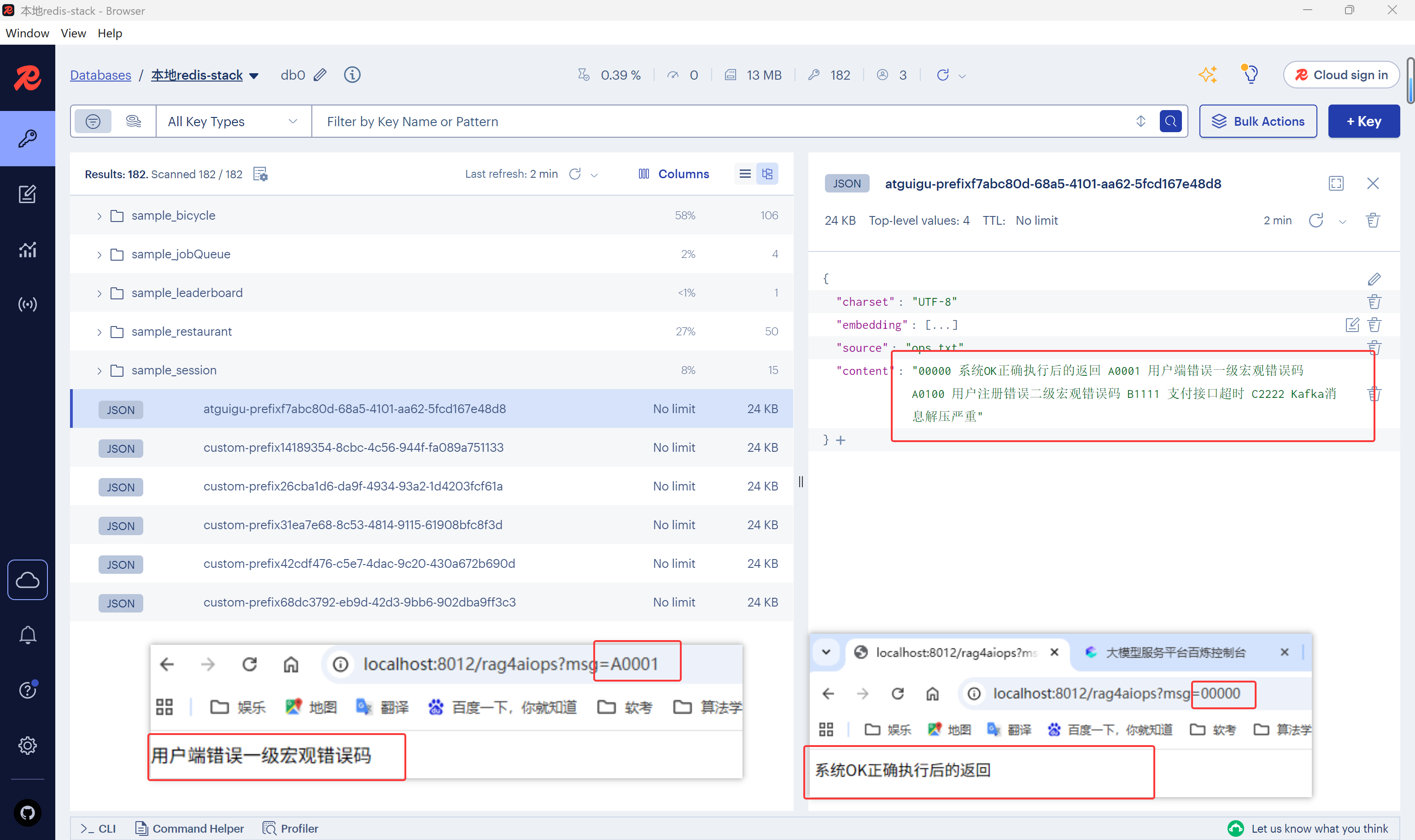Toggle the Search by Values mode

point(133,121)
